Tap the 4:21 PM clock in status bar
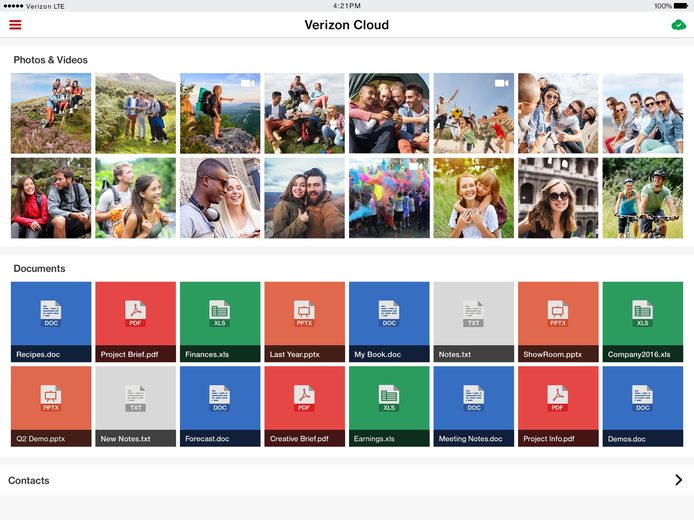This screenshot has height=520, width=694. click(347, 6)
